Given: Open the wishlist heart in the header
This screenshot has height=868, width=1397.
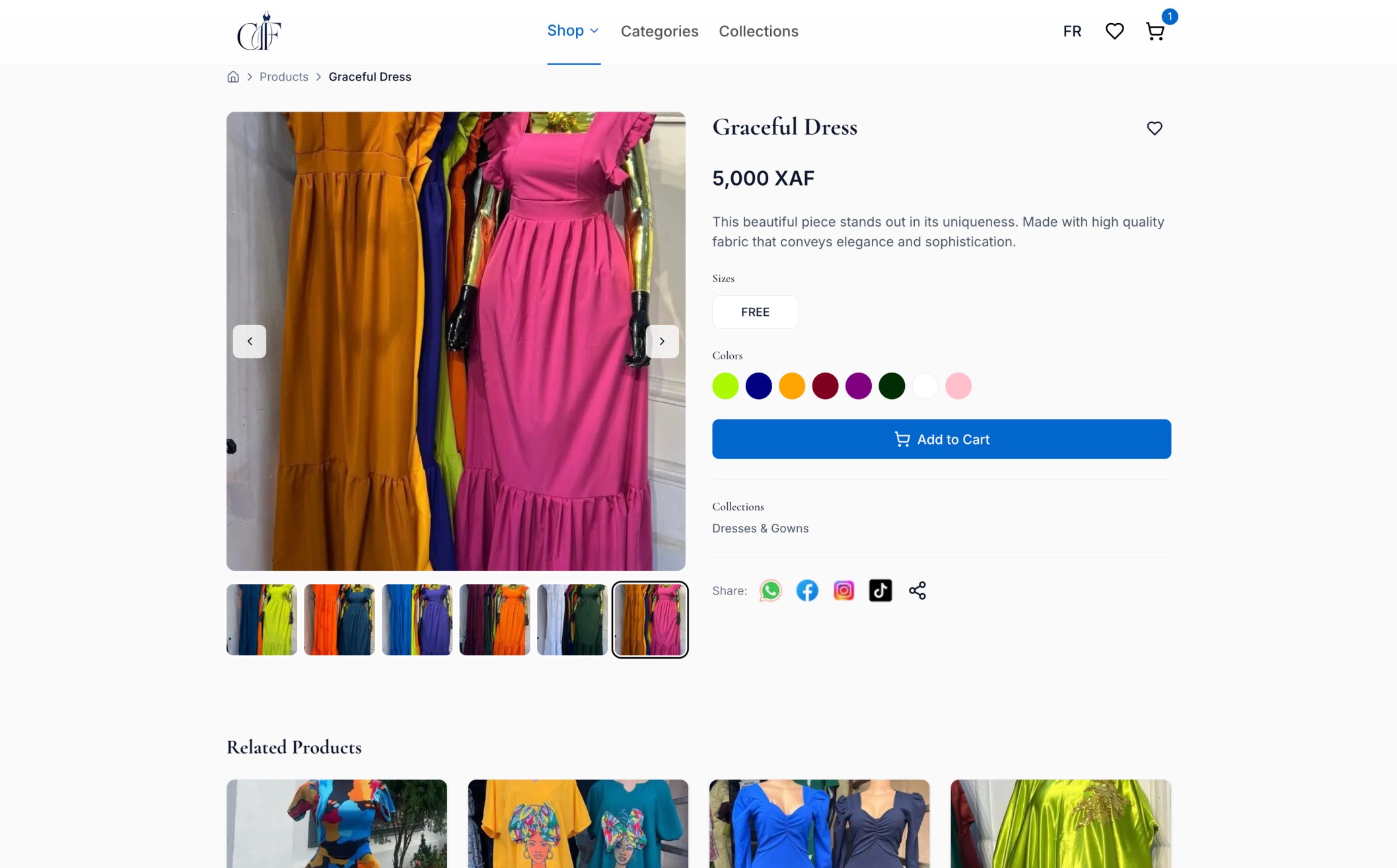Looking at the screenshot, I should tap(1114, 31).
